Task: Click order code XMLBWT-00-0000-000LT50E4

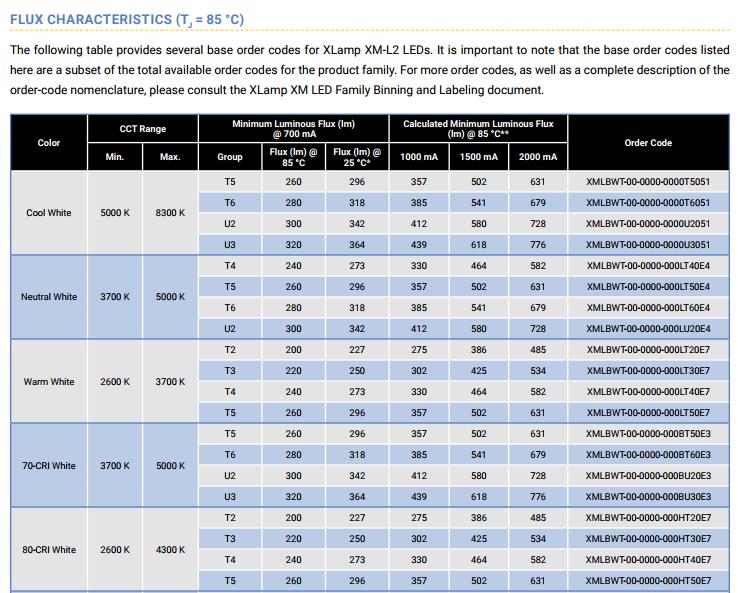Action: click(648, 287)
